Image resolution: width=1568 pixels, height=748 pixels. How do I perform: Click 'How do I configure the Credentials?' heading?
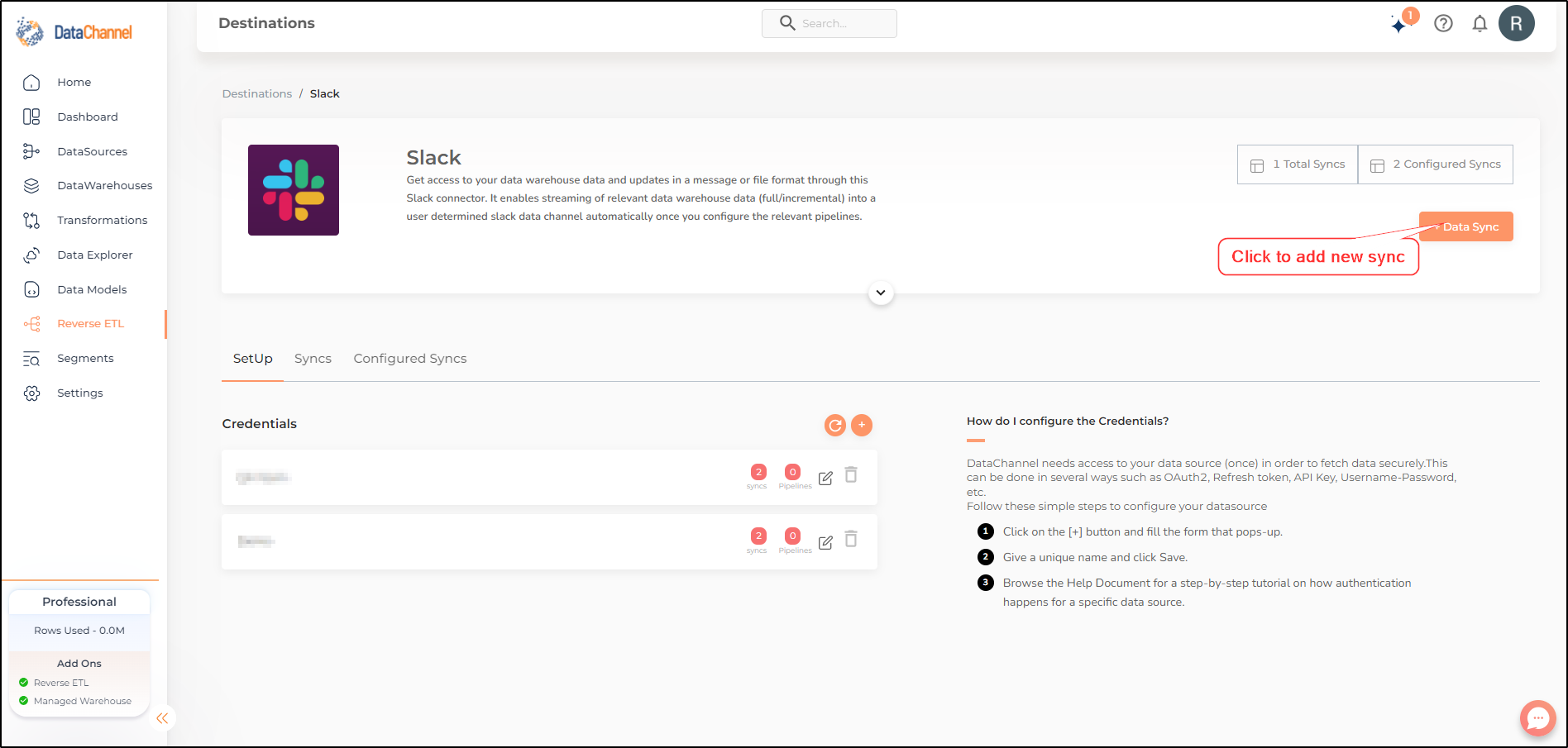click(x=1068, y=422)
